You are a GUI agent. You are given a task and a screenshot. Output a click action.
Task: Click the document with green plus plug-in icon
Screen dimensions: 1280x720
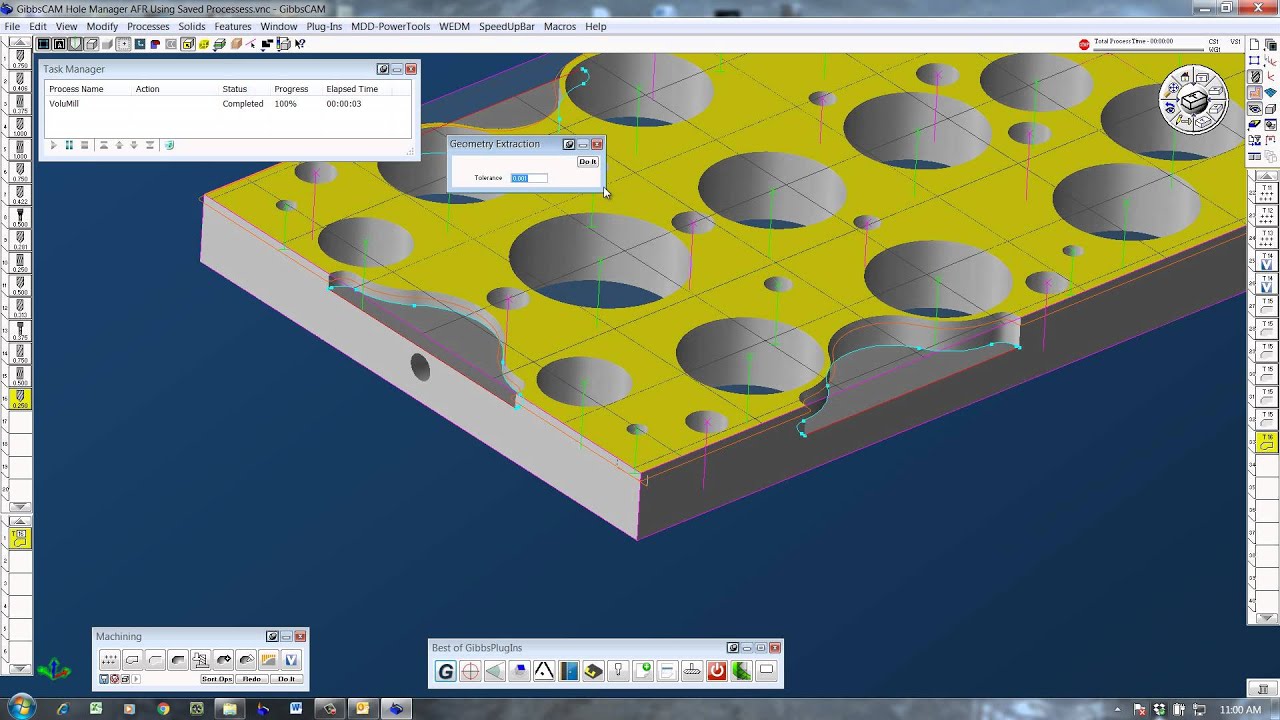point(643,671)
